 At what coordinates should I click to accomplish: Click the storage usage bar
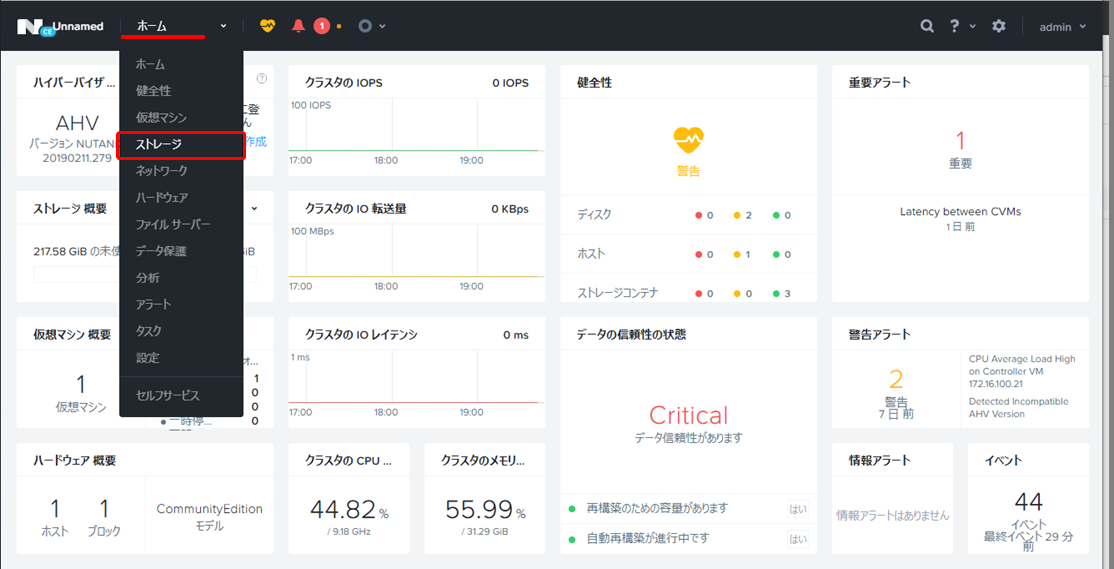[145, 275]
